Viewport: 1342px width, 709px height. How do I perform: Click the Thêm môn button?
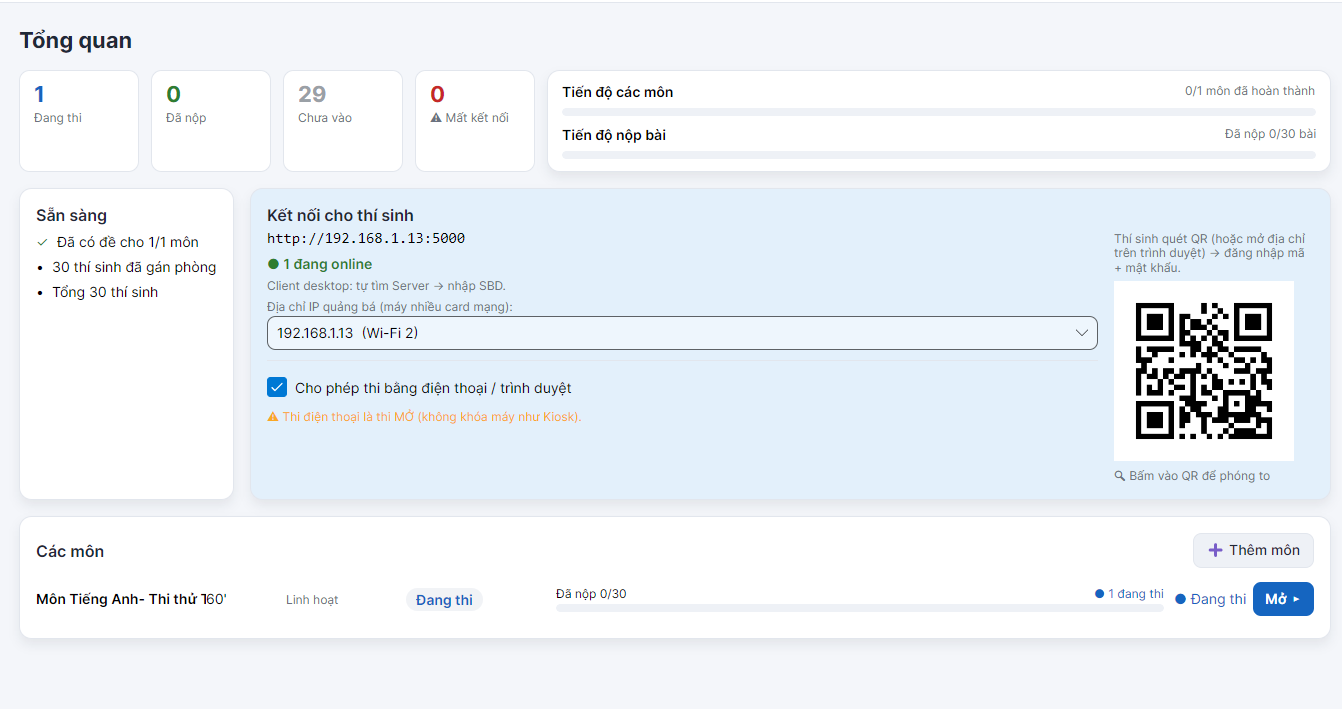[x=1253, y=550]
